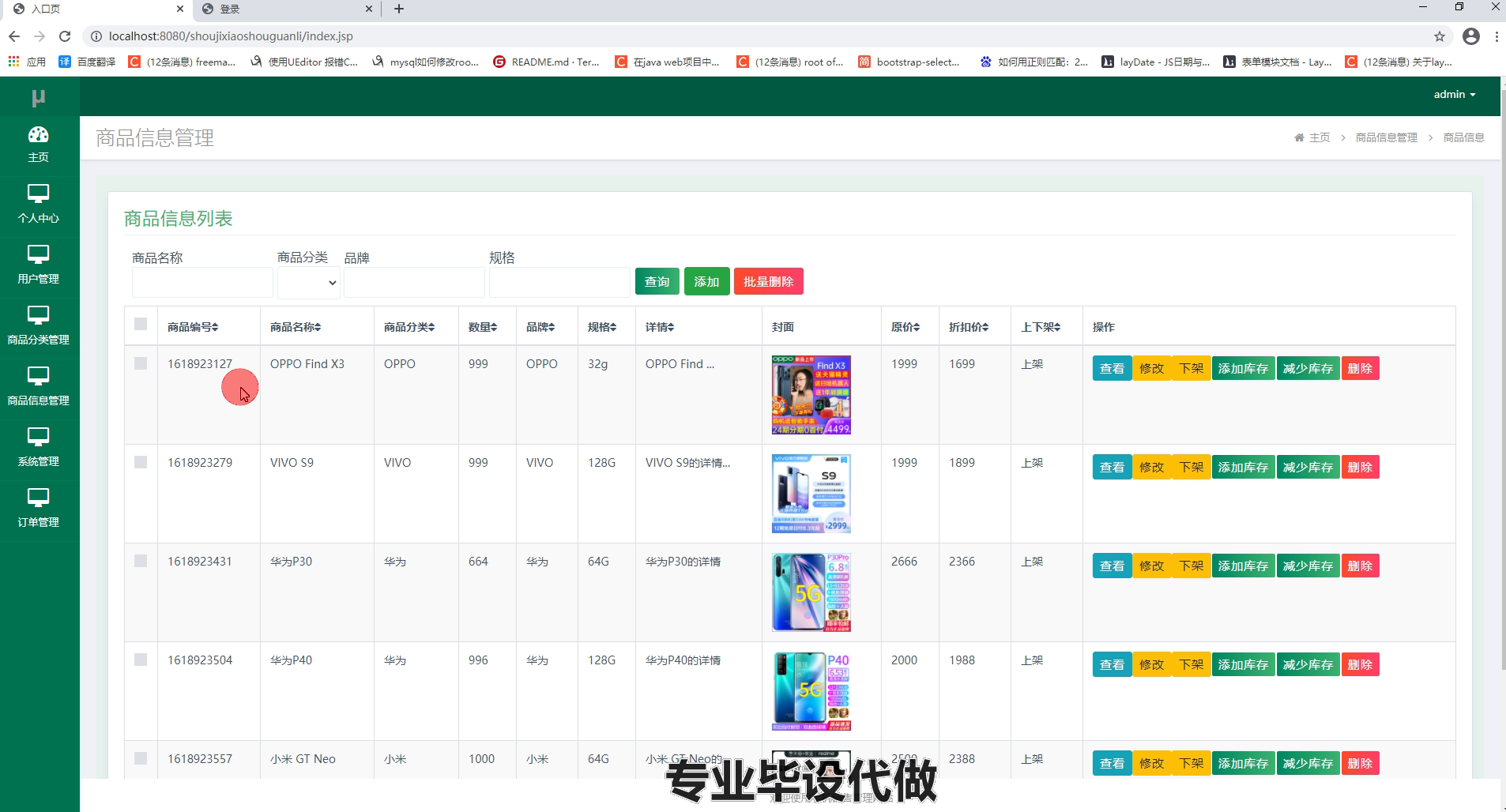Click the OPPO Find X3 cover thumbnail
The image size is (1506, 812).
[811, 395]
